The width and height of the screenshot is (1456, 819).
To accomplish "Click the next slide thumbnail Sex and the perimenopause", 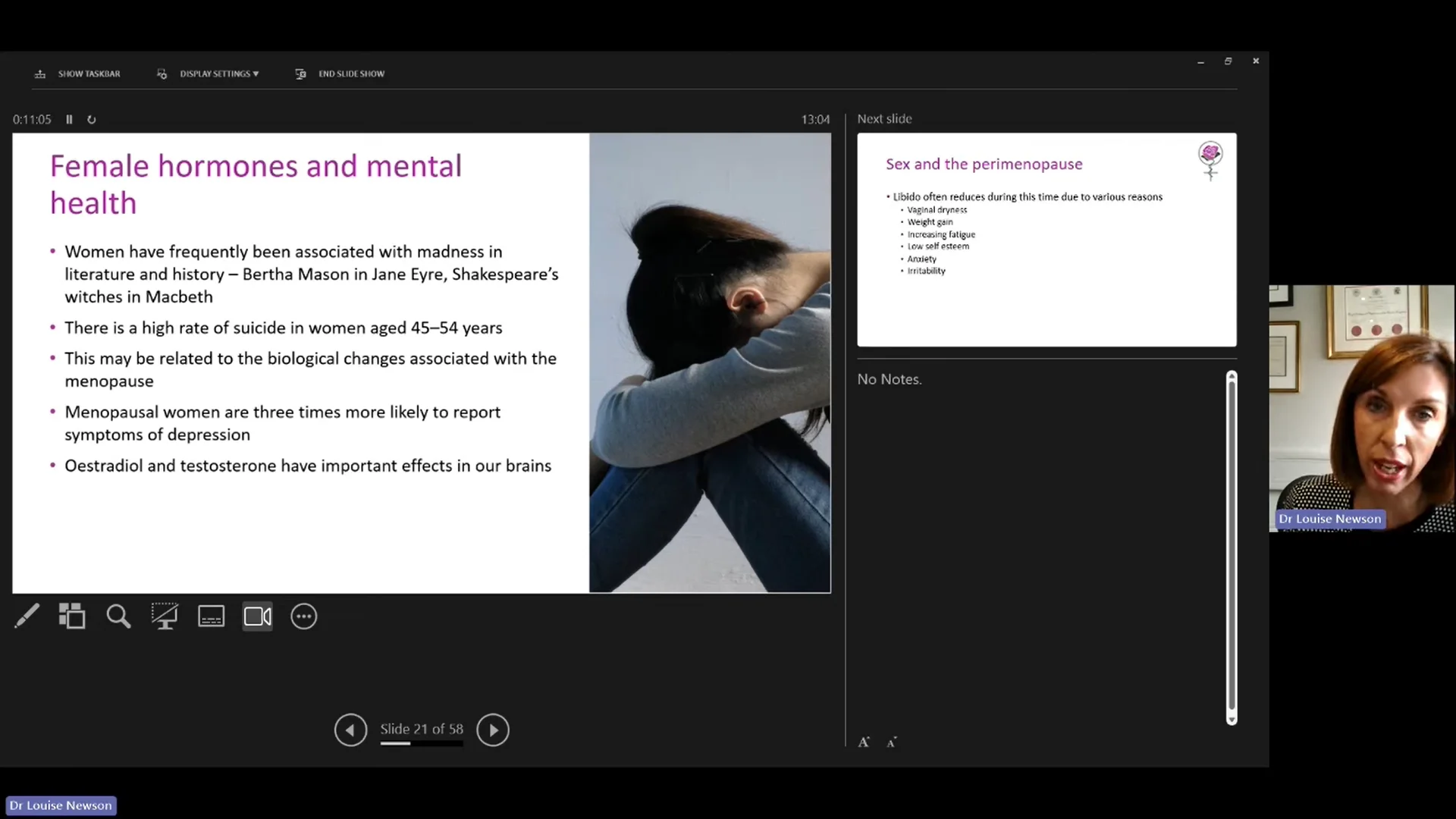I will [1046, 240].
